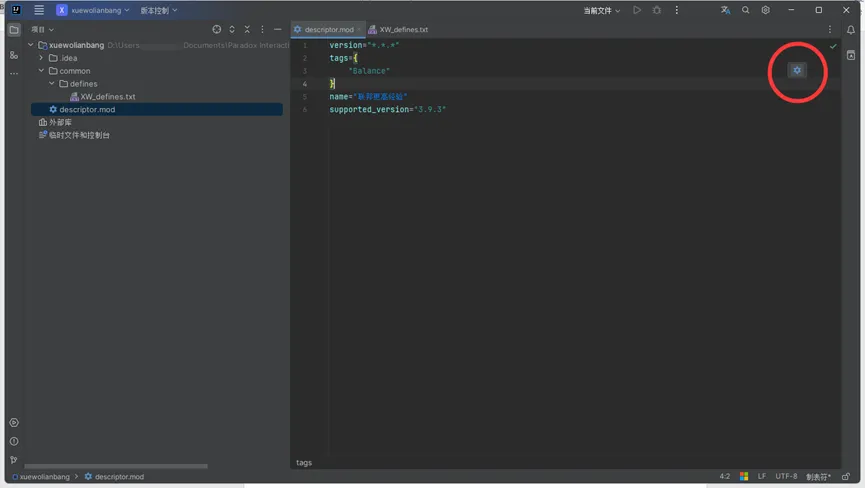Collapse all nodes in the project tree
865x488 pixels.
(247, 30)
